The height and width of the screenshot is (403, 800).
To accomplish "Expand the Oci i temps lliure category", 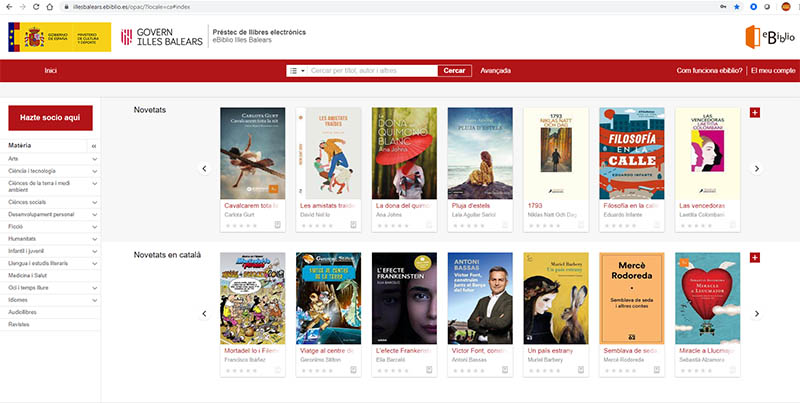I will click(94, 288).
